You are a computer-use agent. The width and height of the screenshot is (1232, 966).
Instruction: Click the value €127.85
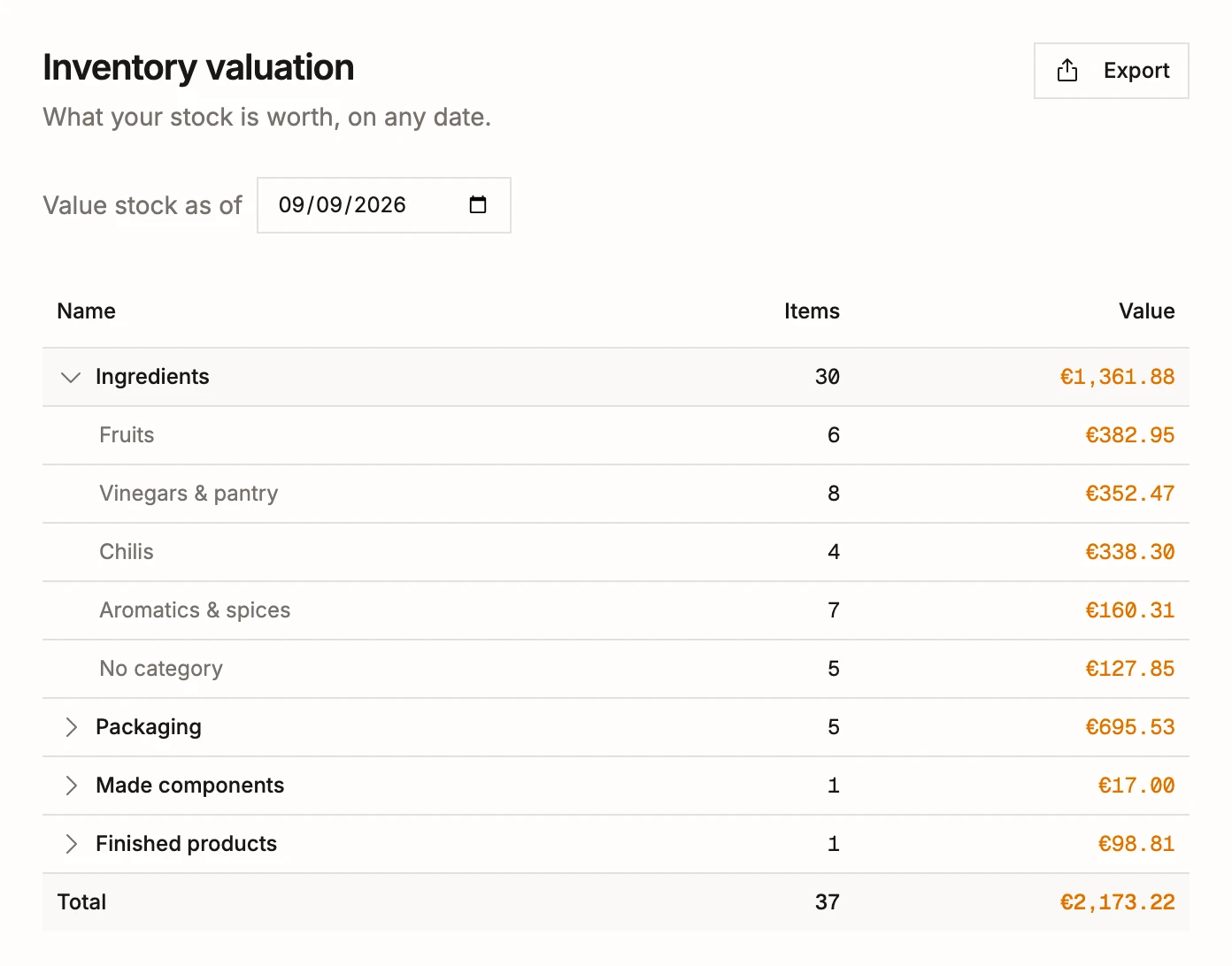pyautogui.click(x=1130, y=669)
